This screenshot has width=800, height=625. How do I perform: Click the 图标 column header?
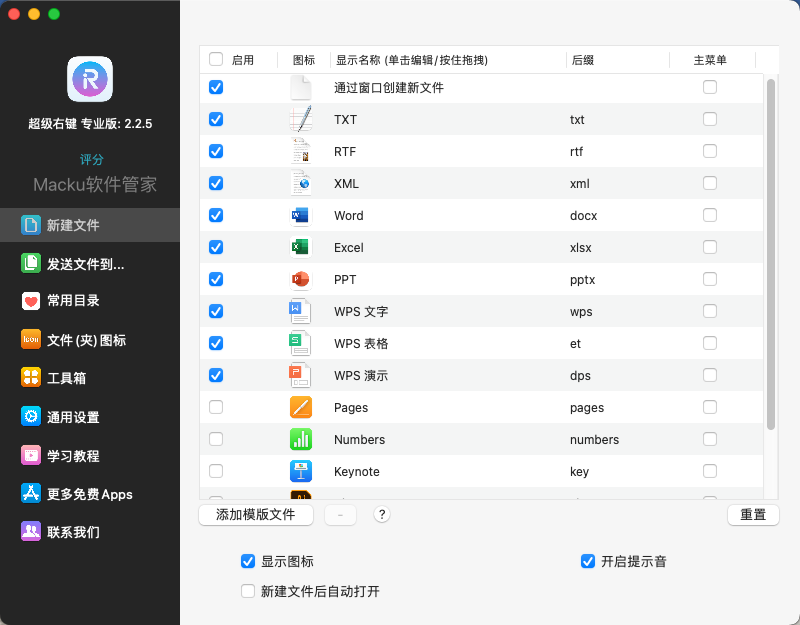304,60
